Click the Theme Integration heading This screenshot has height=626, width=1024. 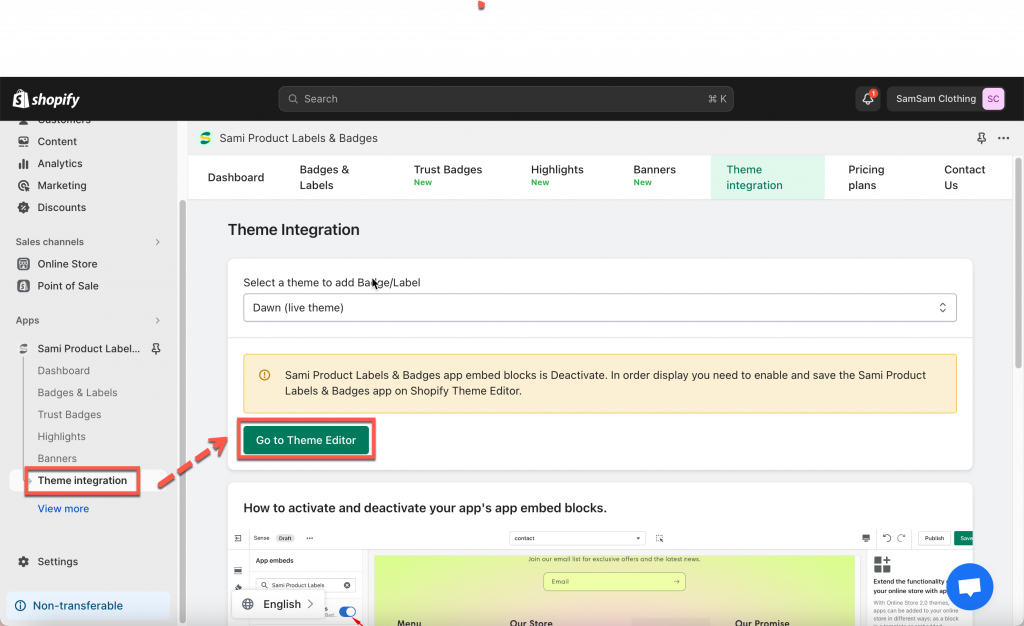tap(293, 230)
